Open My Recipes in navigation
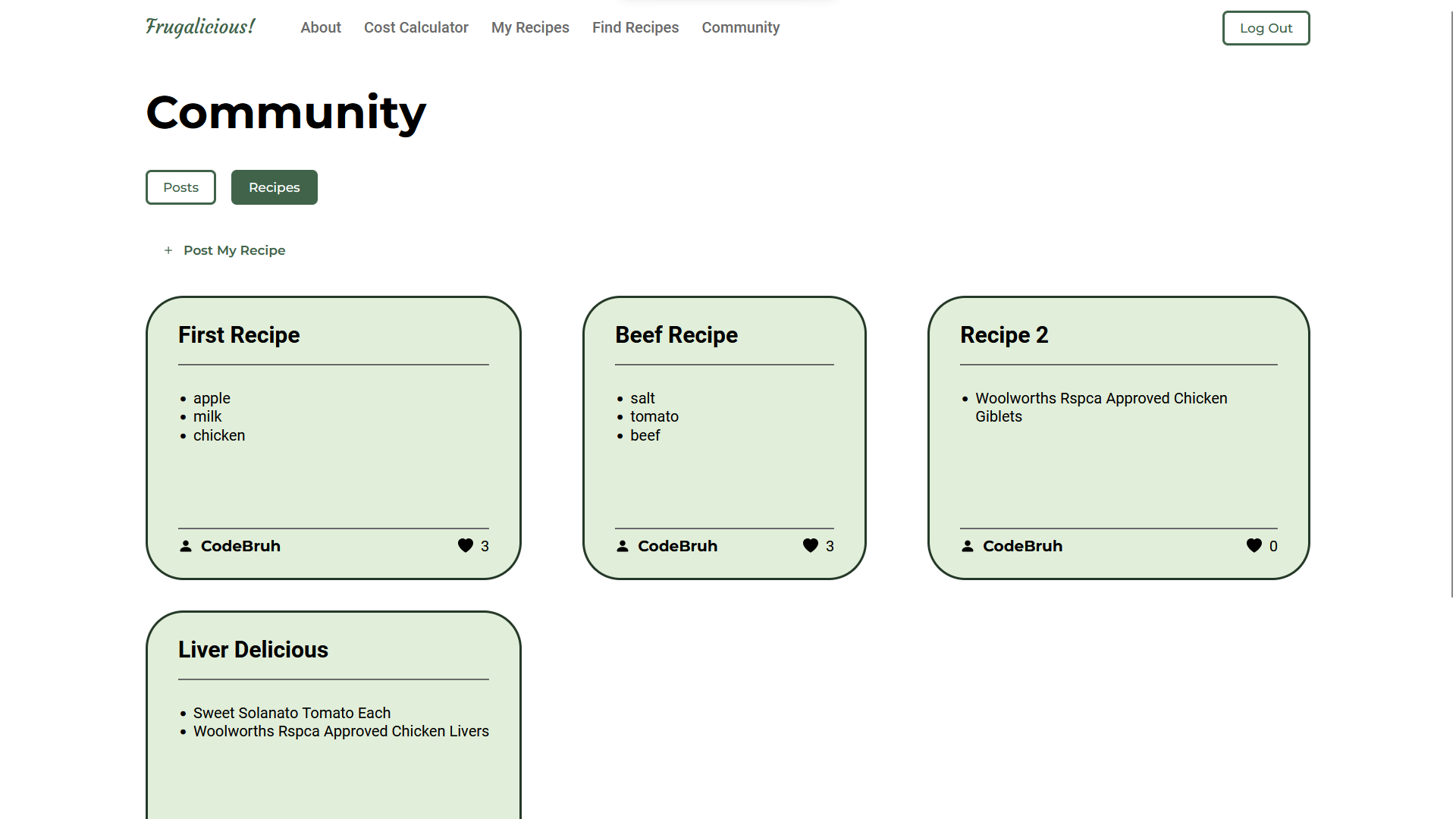Image resolution: width=1456 pixels, height=819 pixels. pos(530,27)
